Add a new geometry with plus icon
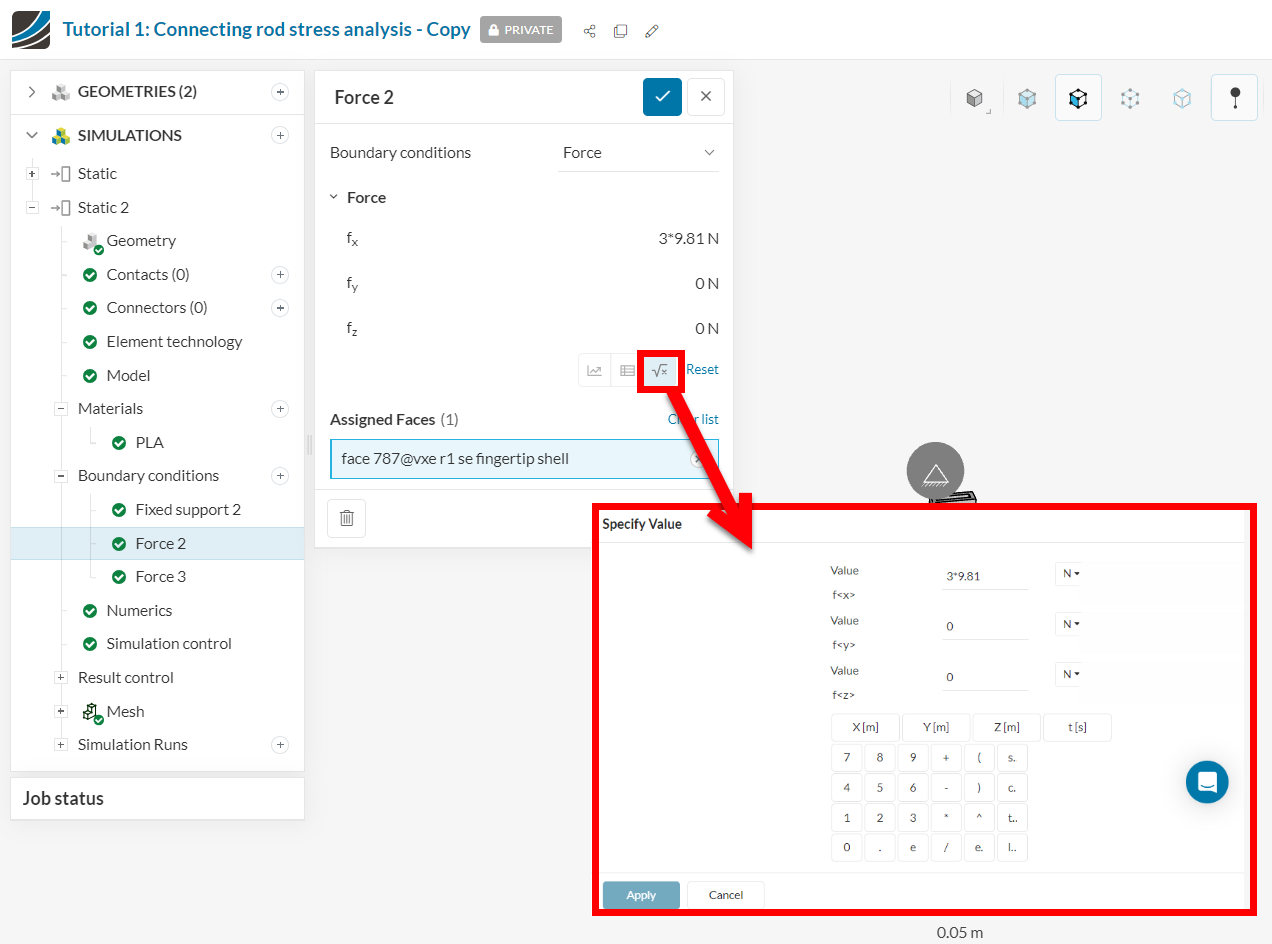The height and width of the screenshot is (944, 1272). pos(280,92)
